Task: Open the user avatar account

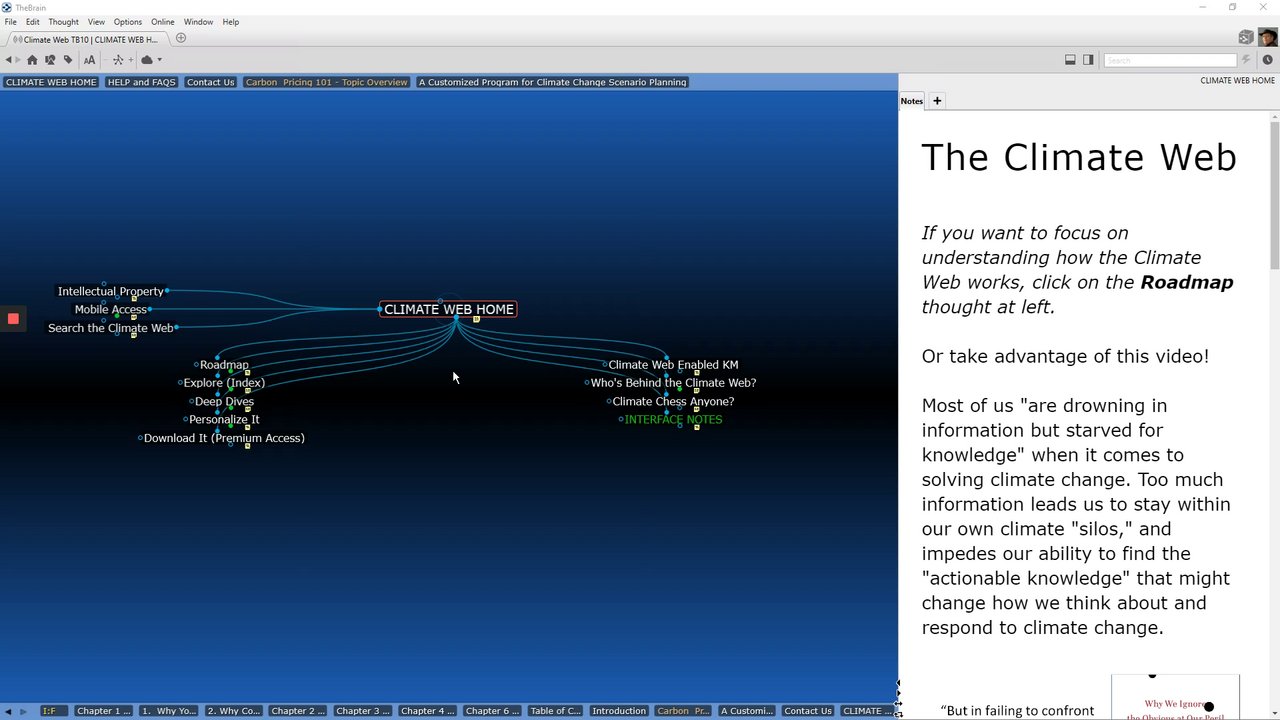Action: click(1267, 37)
